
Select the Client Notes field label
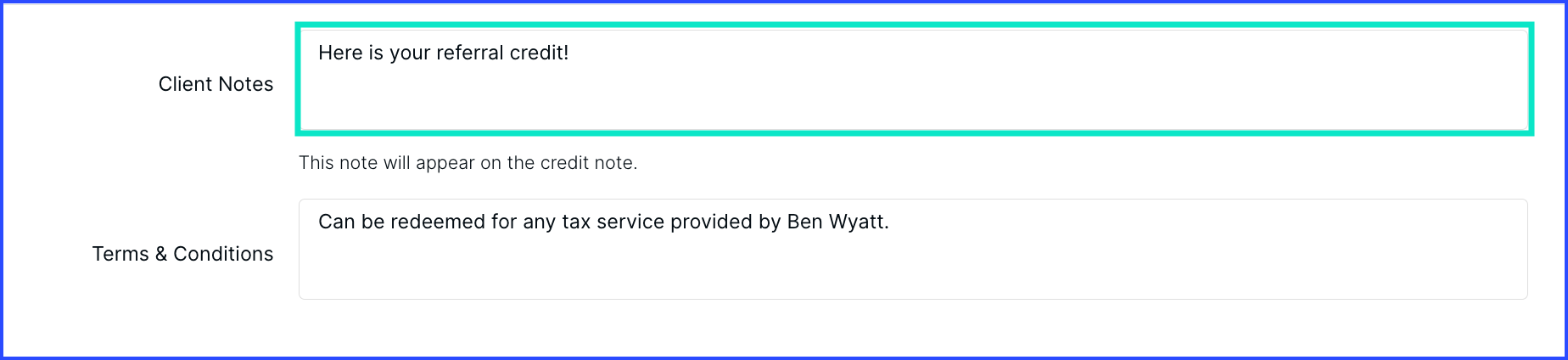pyautogui.click(x=216, y=84)
